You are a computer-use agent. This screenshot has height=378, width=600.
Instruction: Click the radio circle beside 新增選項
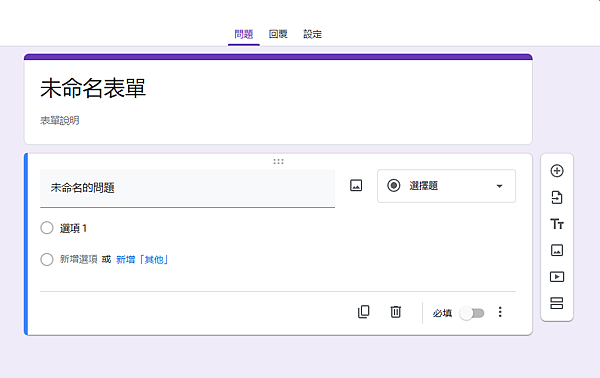pos(47,259)
